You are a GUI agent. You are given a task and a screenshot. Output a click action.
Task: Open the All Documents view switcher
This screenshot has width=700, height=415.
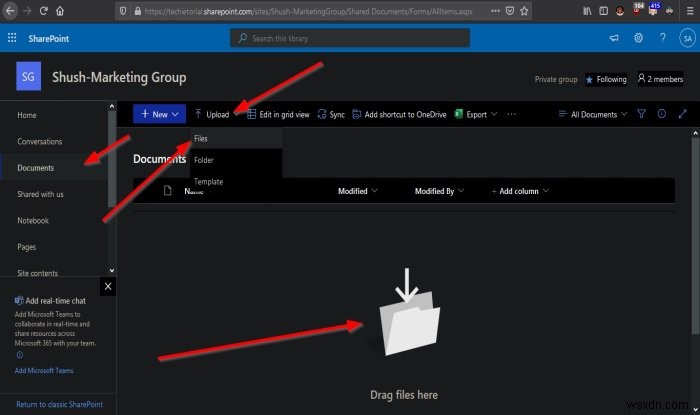(593, 115)
